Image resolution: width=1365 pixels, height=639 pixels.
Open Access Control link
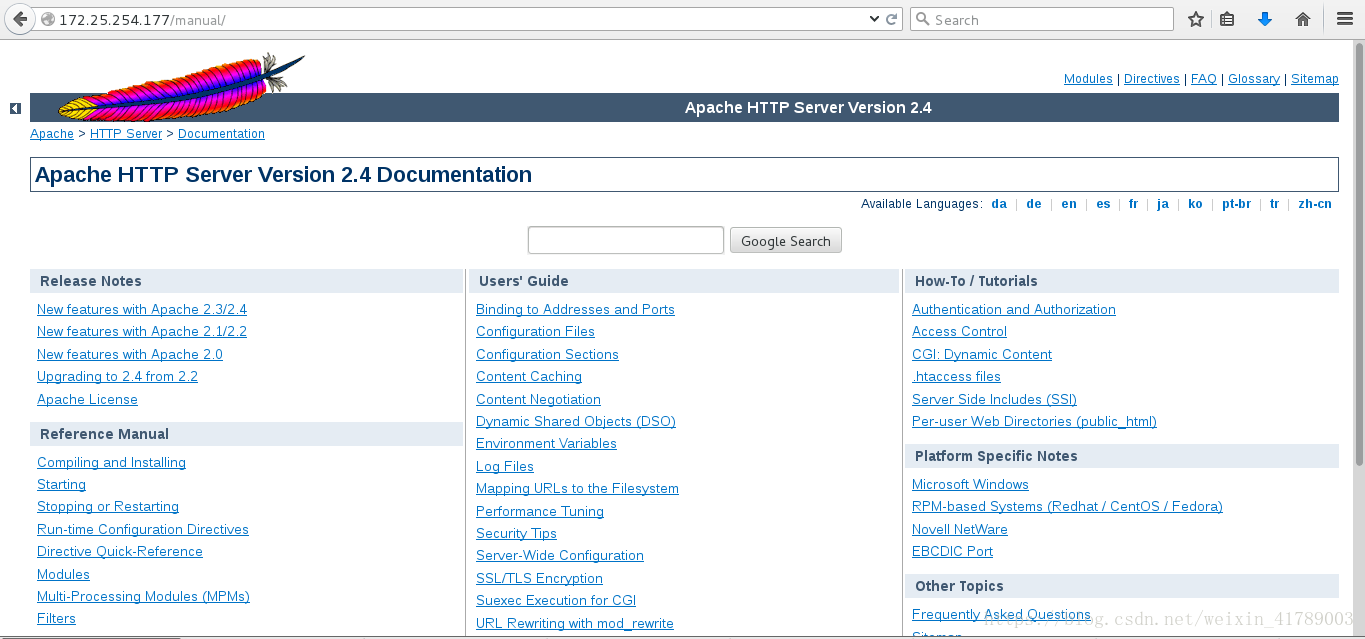[x=959, y=332]
